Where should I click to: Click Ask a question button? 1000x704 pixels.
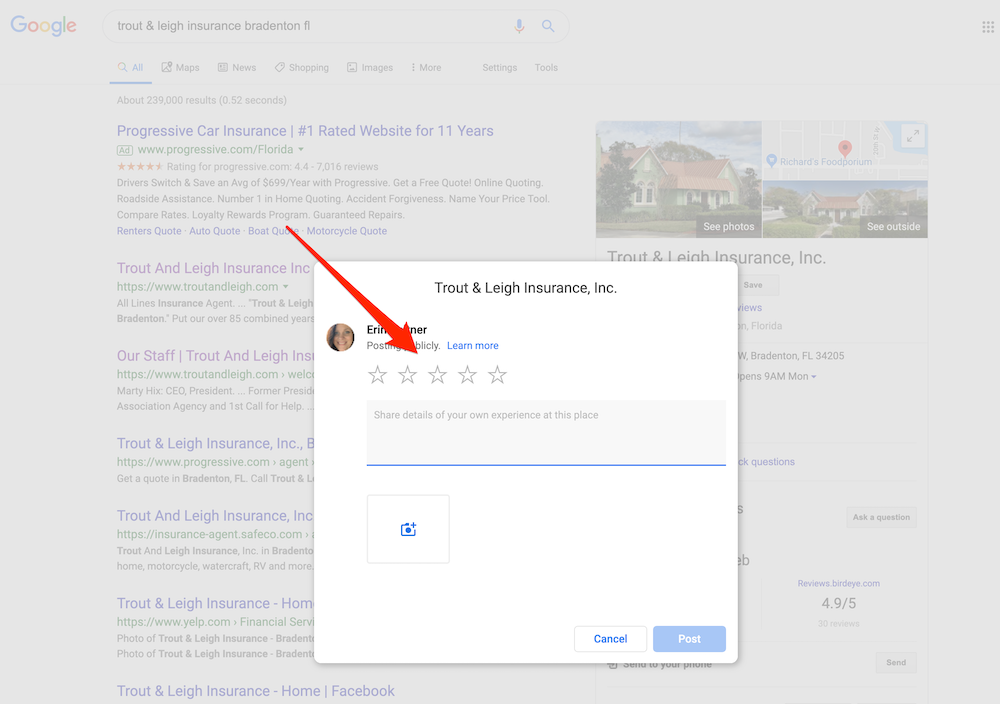[x=881, y=517]
